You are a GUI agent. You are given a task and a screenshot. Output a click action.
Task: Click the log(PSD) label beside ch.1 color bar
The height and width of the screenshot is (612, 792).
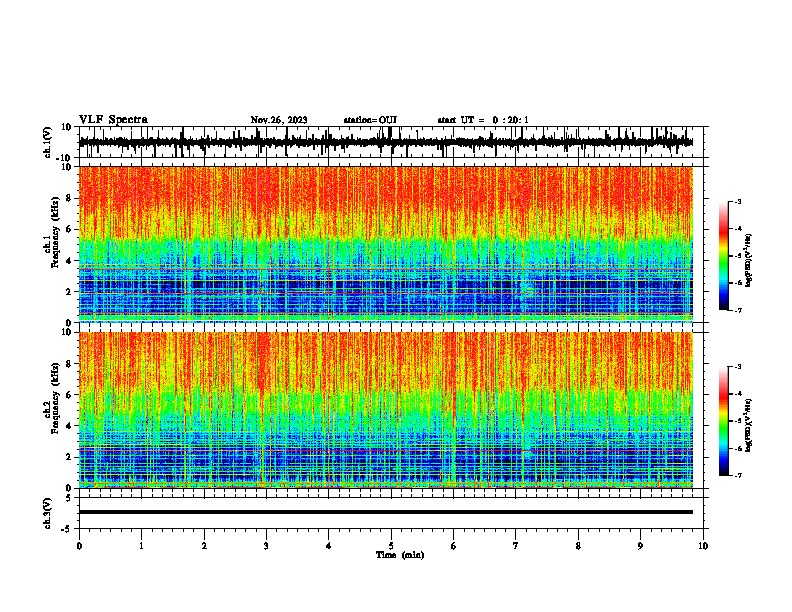[749, 260]
